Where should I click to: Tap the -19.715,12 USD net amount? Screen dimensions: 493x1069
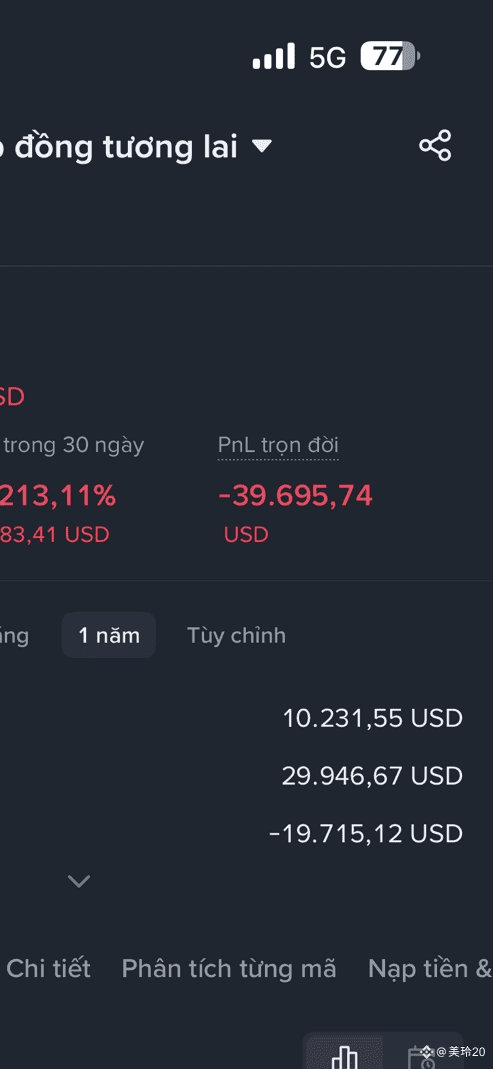[x=366, y=833]
